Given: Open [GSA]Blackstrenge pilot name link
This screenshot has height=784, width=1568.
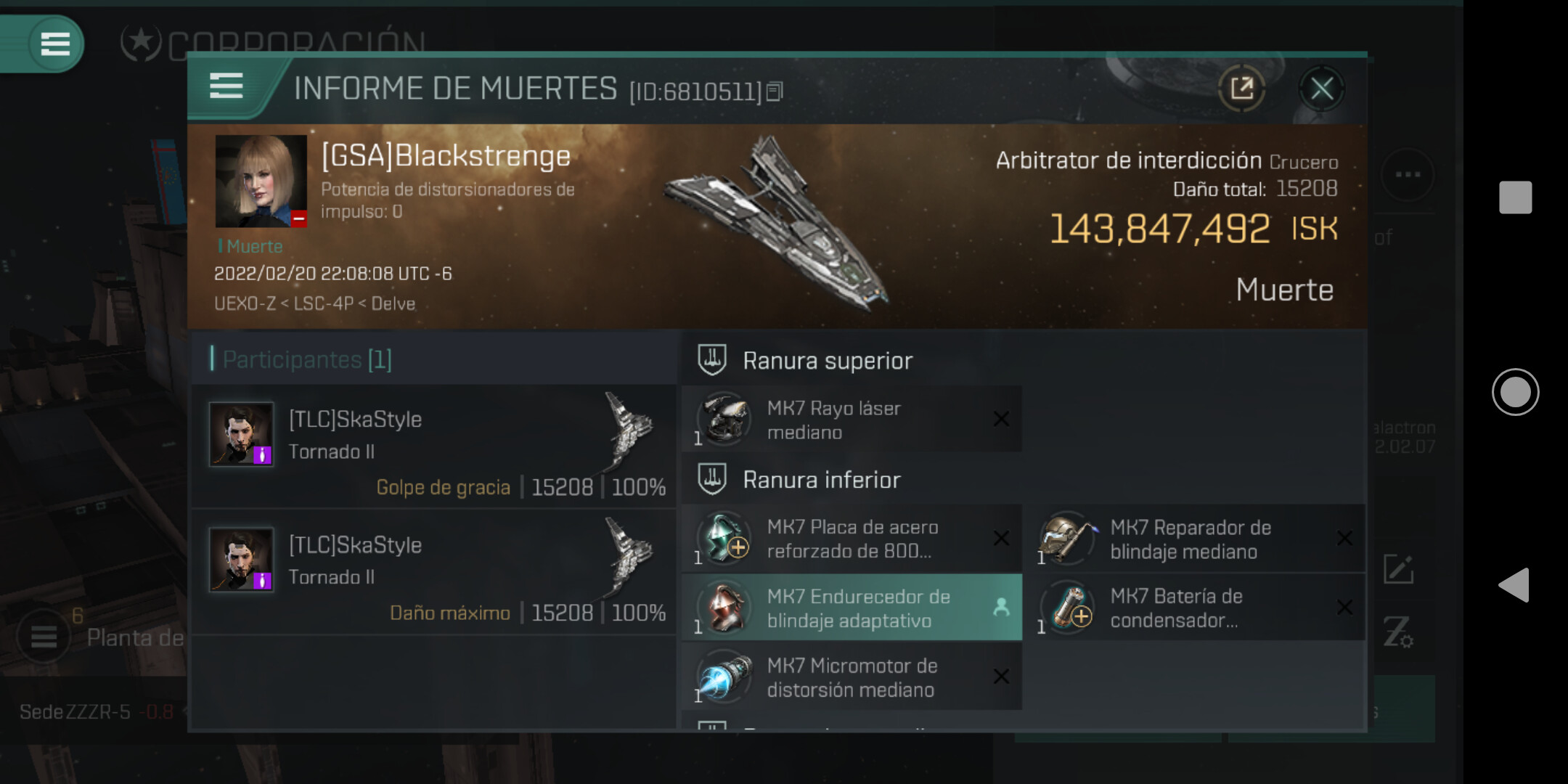Looking at the screenshot, I should (x=446, y=156).
